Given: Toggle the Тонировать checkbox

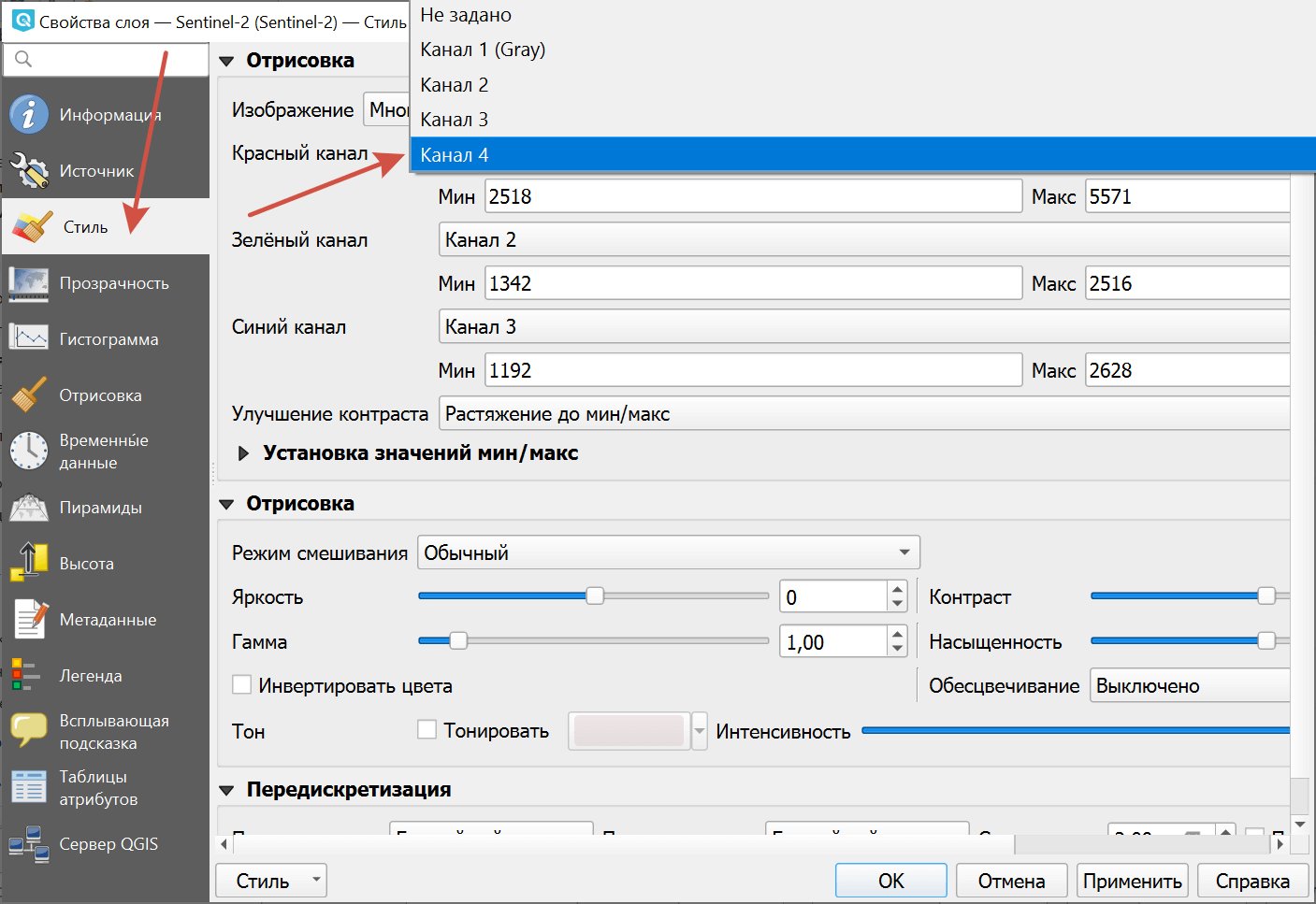Looking at the screenshot, I should click(x=427, y=730).
